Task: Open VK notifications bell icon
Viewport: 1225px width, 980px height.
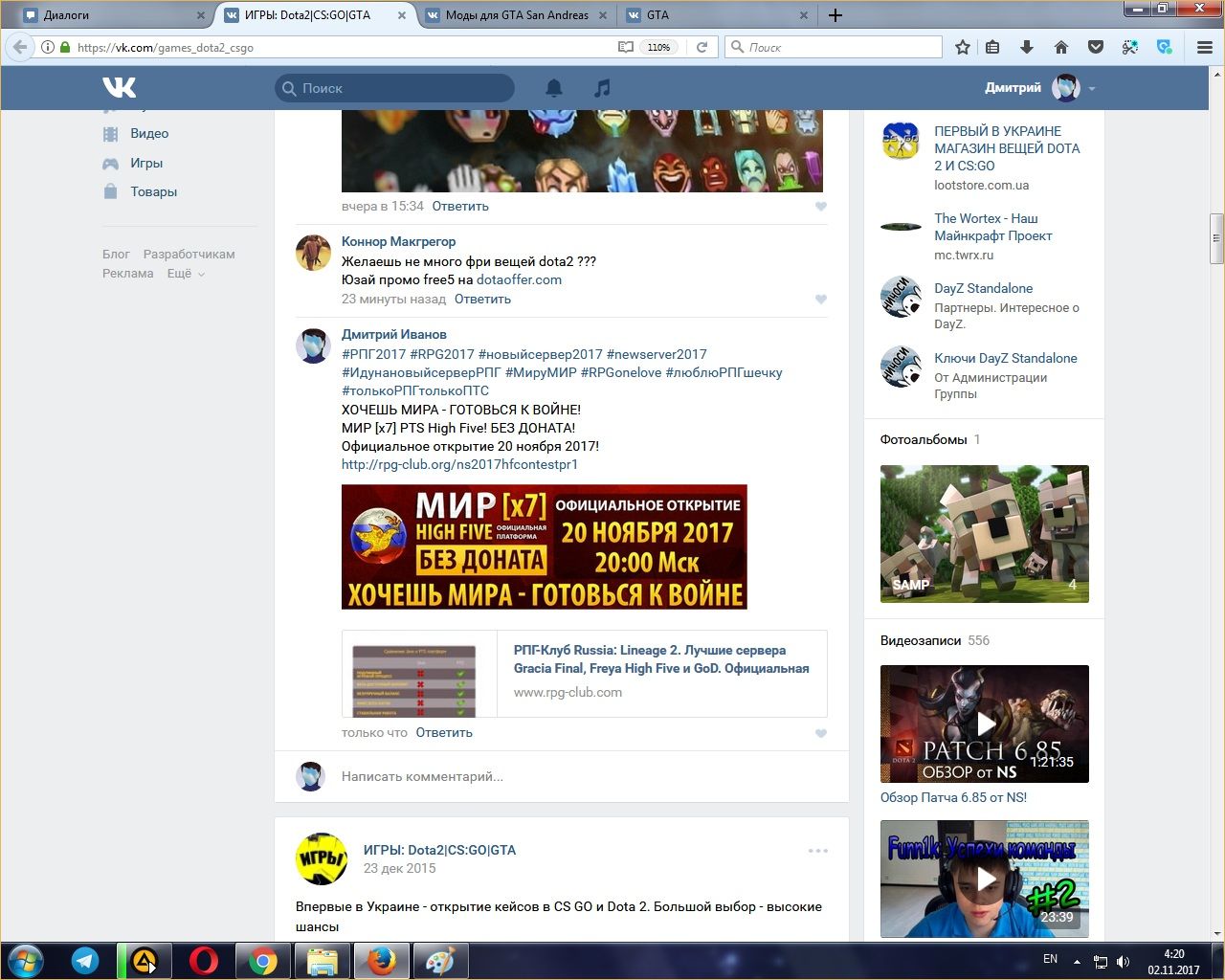Action: point(554,88)
